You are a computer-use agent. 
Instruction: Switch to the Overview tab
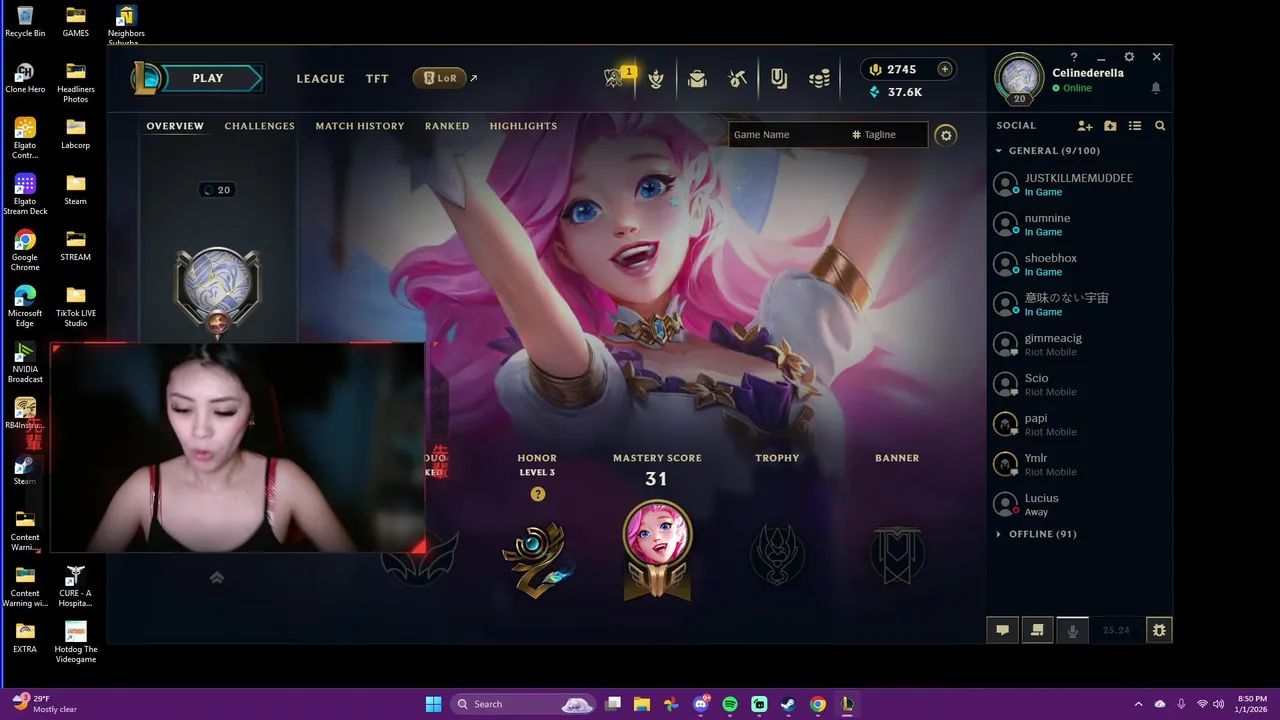tap(175, 126)
